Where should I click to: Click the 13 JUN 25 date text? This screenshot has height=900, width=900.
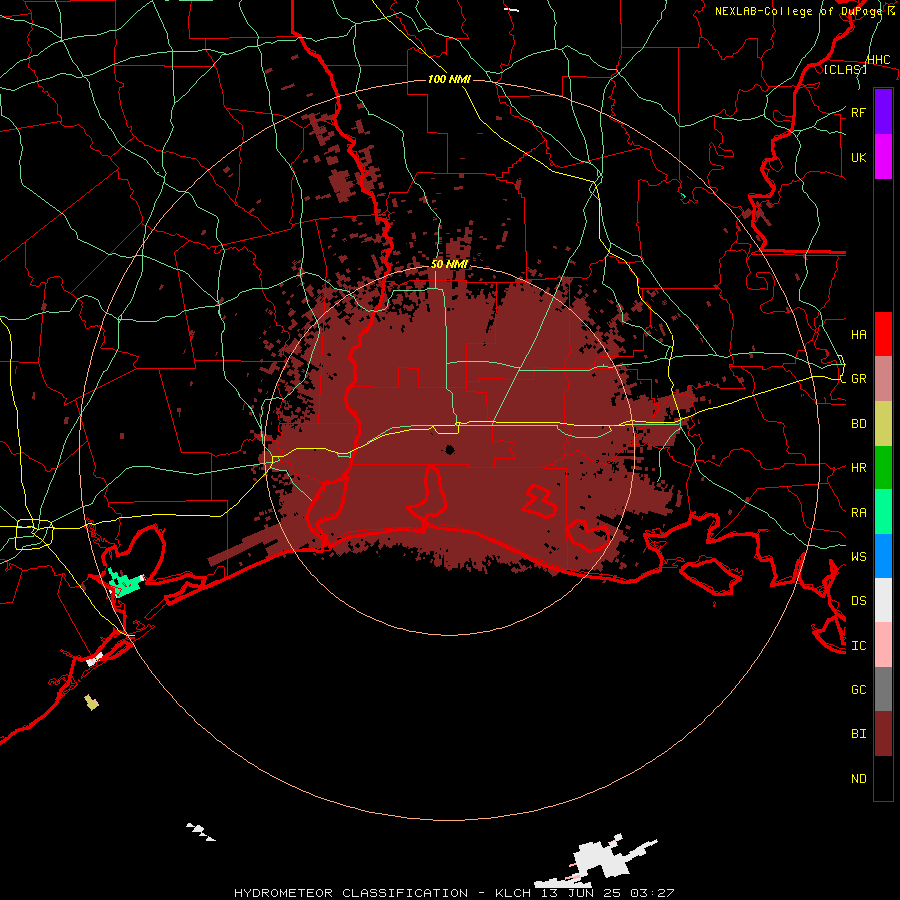581,893
